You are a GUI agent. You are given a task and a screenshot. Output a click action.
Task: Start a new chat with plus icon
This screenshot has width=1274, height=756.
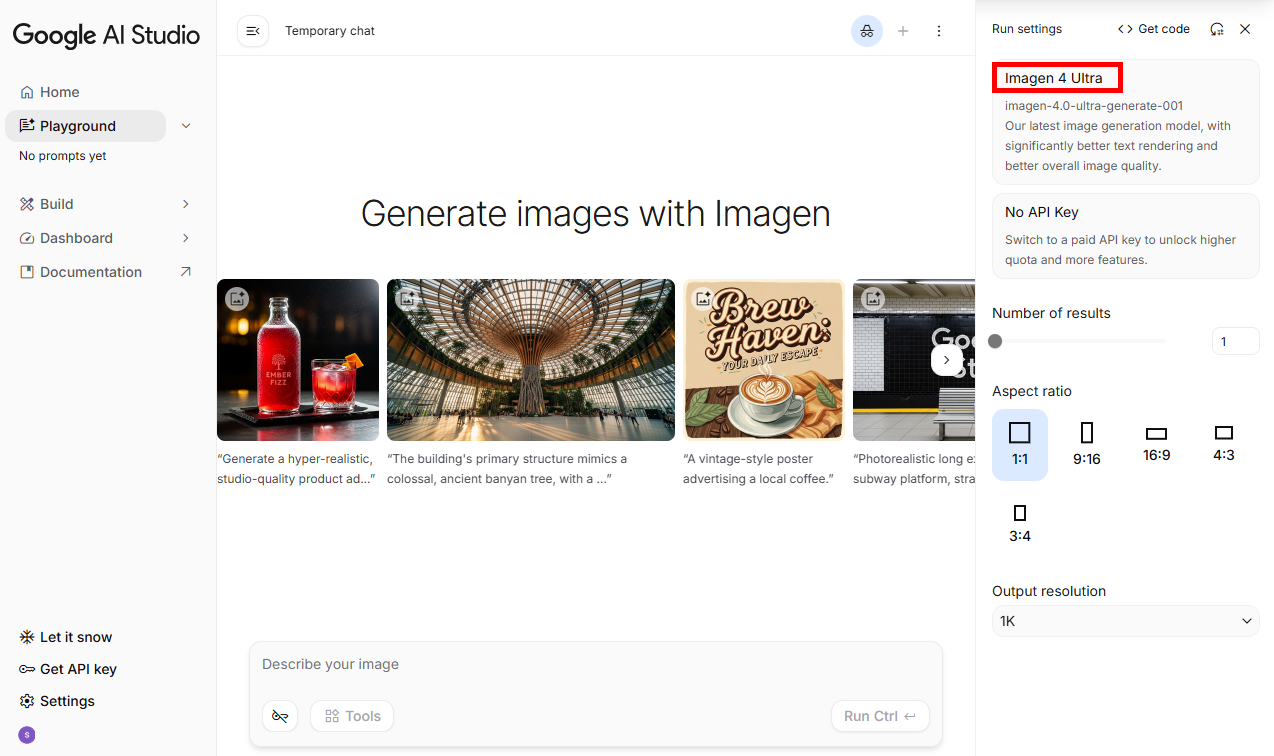pyautogui.click(x=903, y=31)
